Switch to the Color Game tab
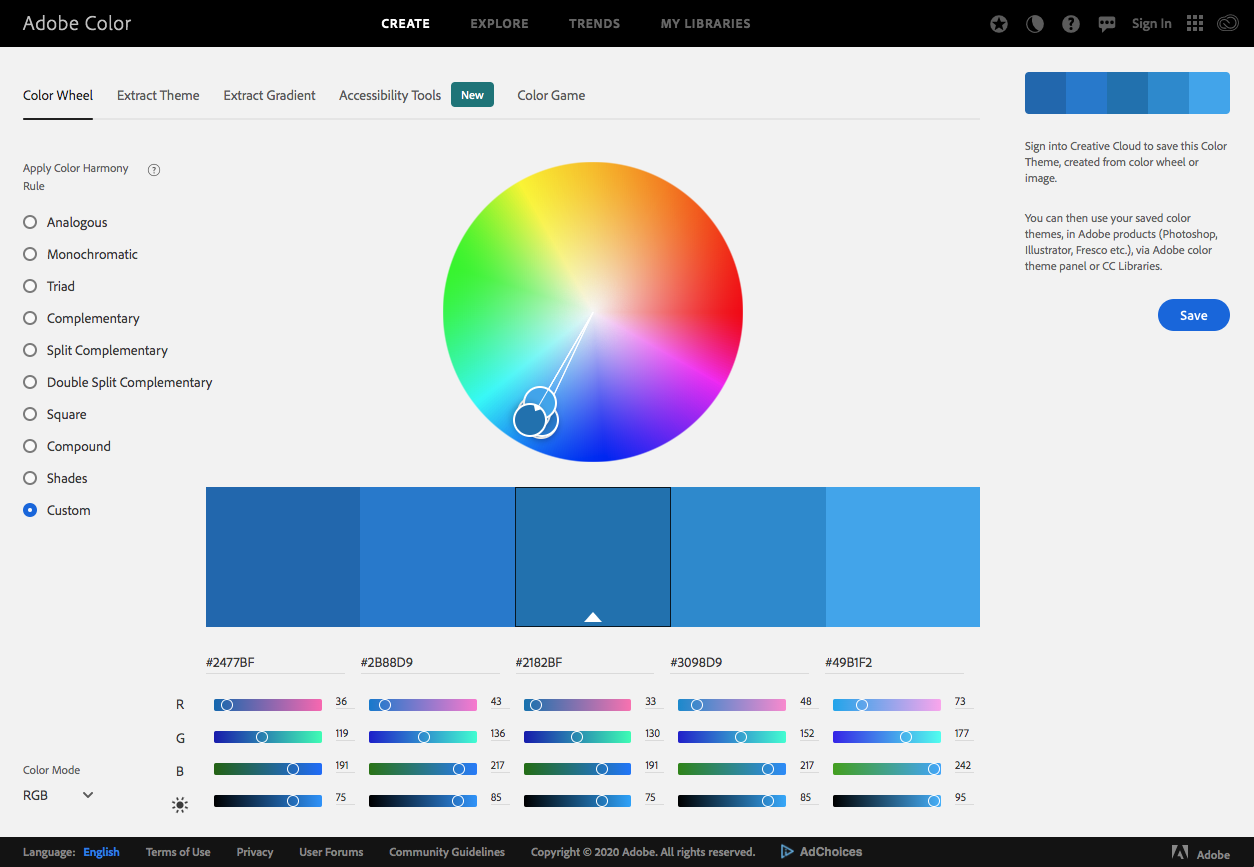 pos(551,95)
